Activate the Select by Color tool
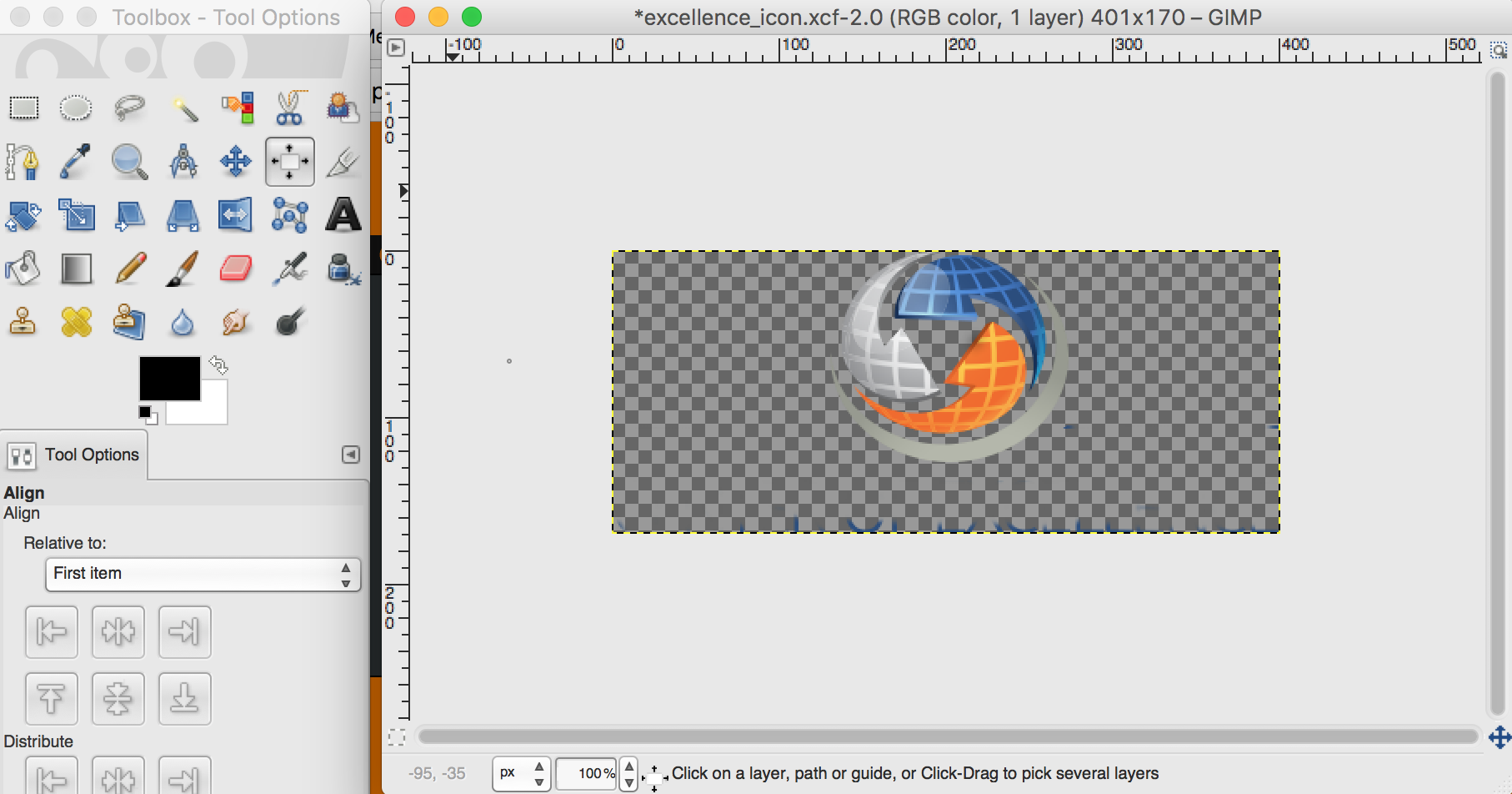This screenshot has height=794, width=1512. click(236, 108)
